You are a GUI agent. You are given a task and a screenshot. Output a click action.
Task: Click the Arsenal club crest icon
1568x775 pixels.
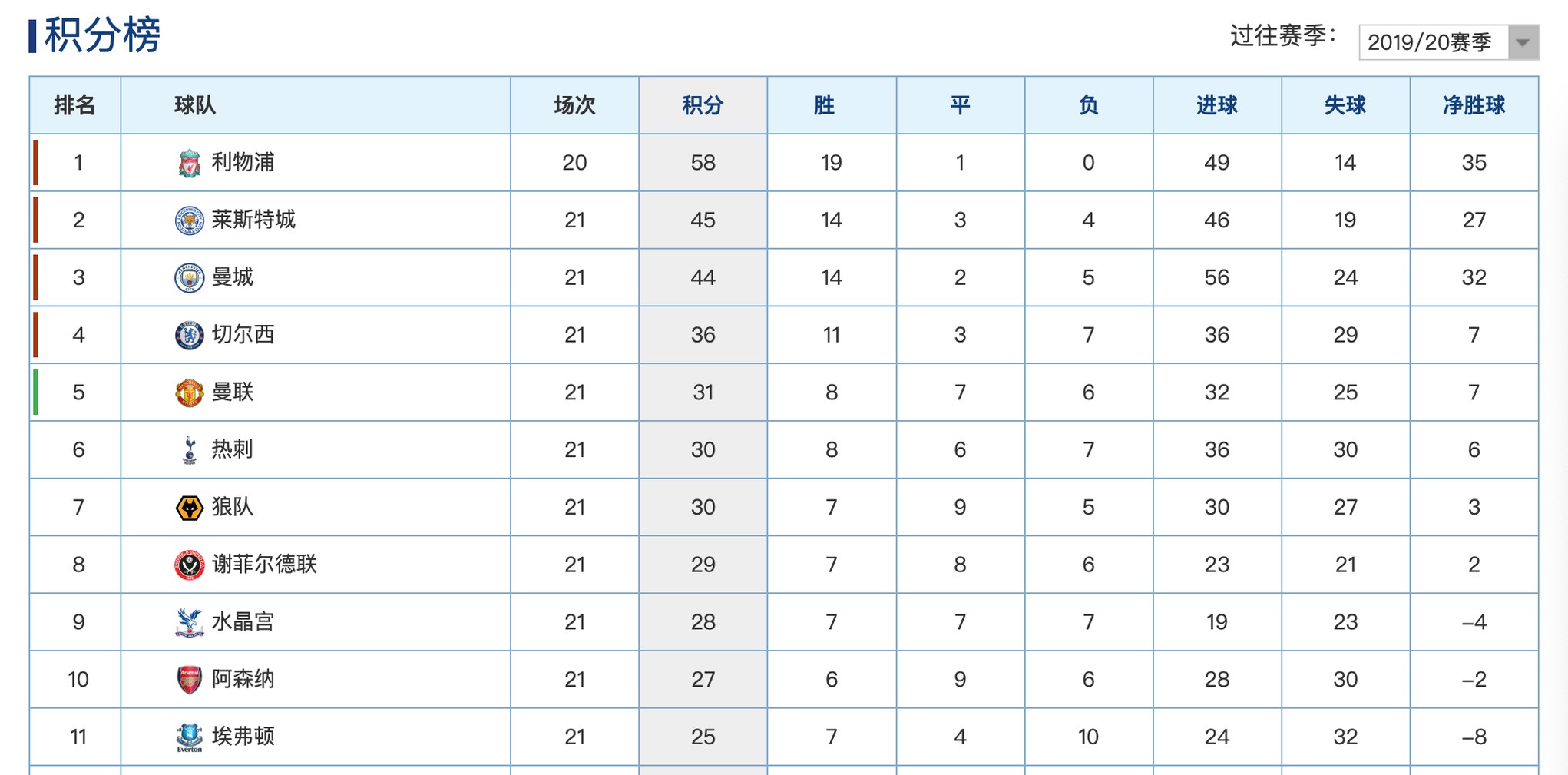[189, 680]
